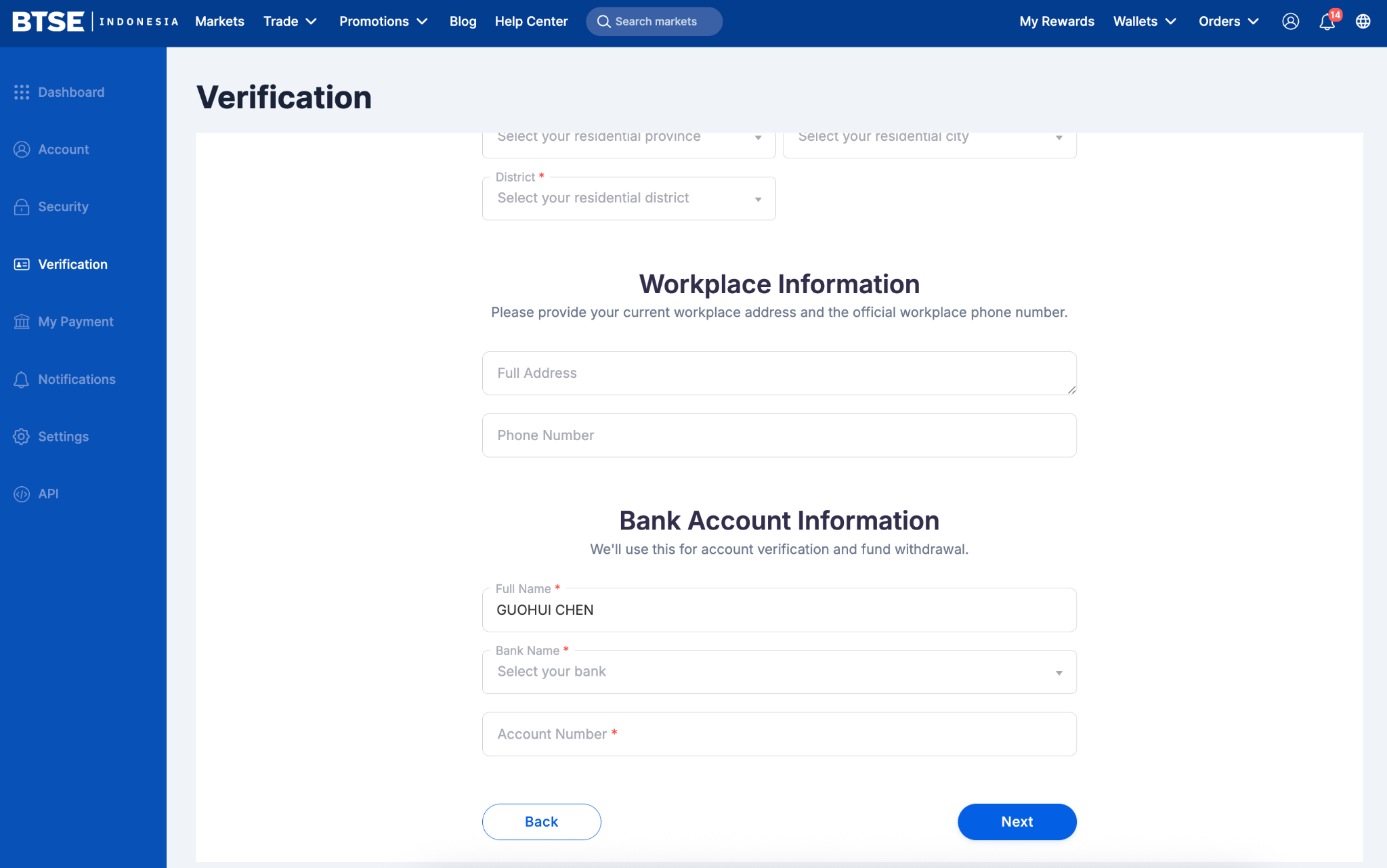This screenshot has width=1387, height=868.
Task: Click the Back button
Action: pos(542,822)
